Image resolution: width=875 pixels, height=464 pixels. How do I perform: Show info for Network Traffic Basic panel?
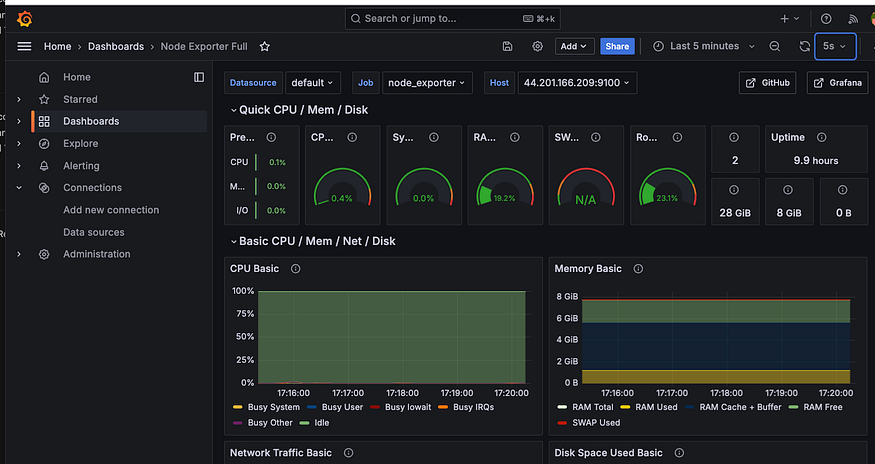click(349, 453)
